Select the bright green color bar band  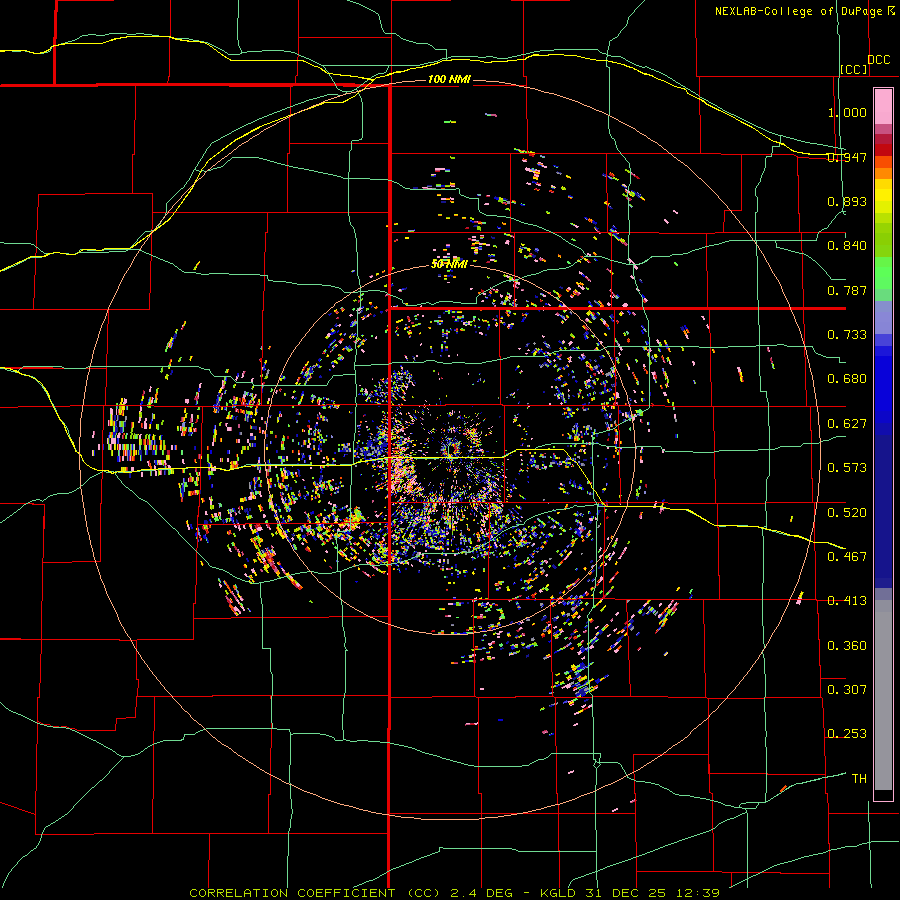[883, 273]
